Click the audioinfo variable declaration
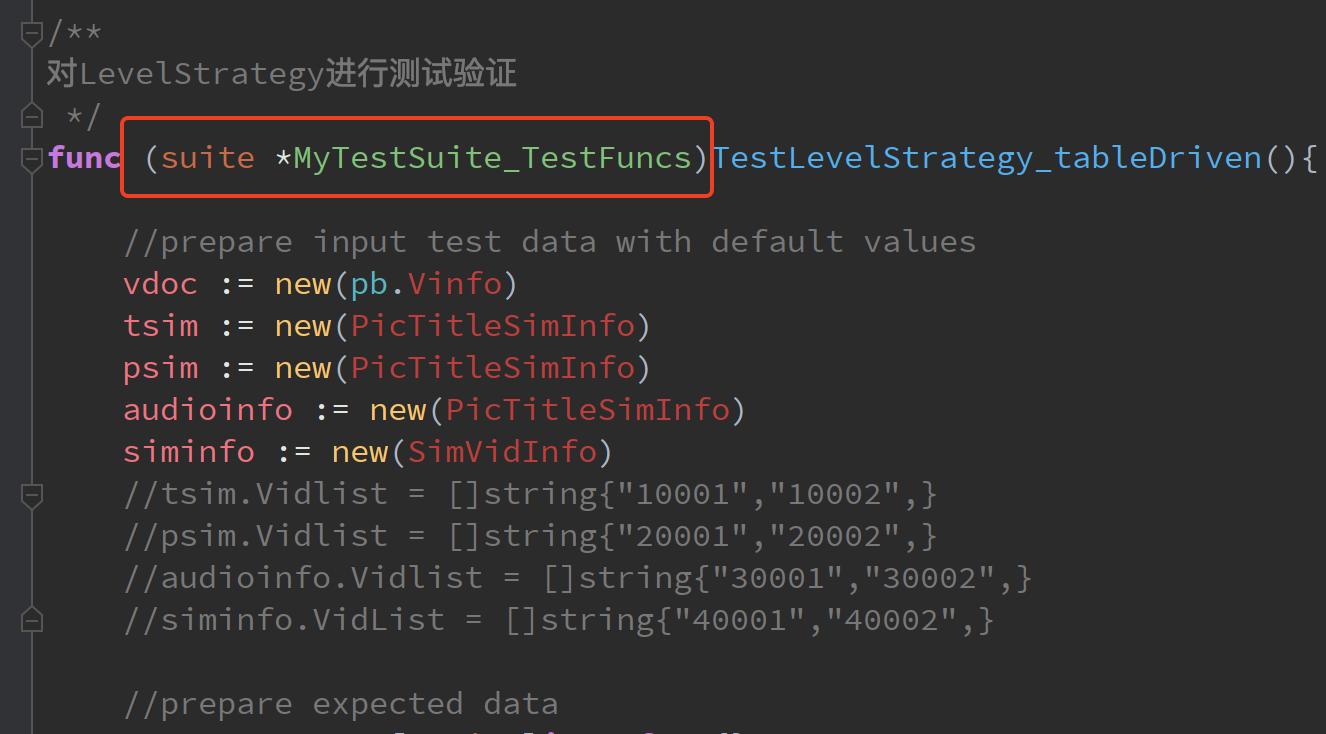This screenshot has width=1326, height=734. point(207,410)
